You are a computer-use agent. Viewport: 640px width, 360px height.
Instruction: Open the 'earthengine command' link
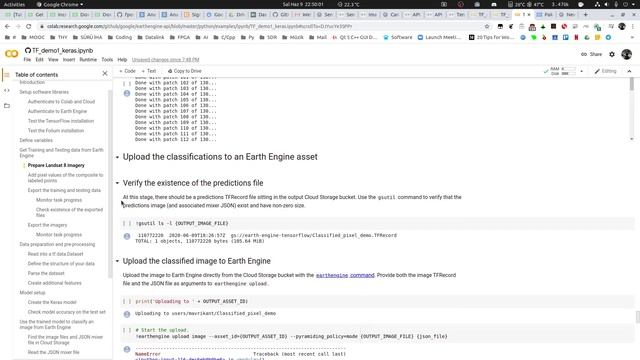(x=345, y=276)
